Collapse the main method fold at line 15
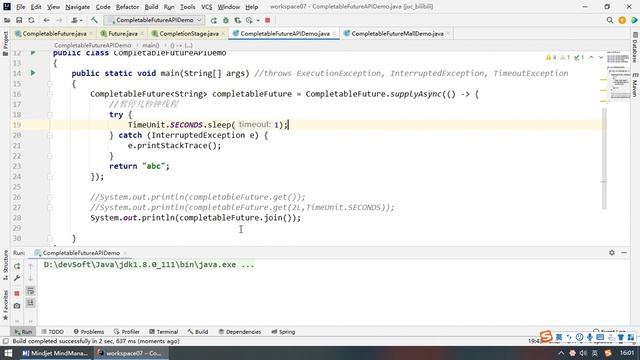The height and width of the screenshot is (360, 640). click(x=50, y=84)
